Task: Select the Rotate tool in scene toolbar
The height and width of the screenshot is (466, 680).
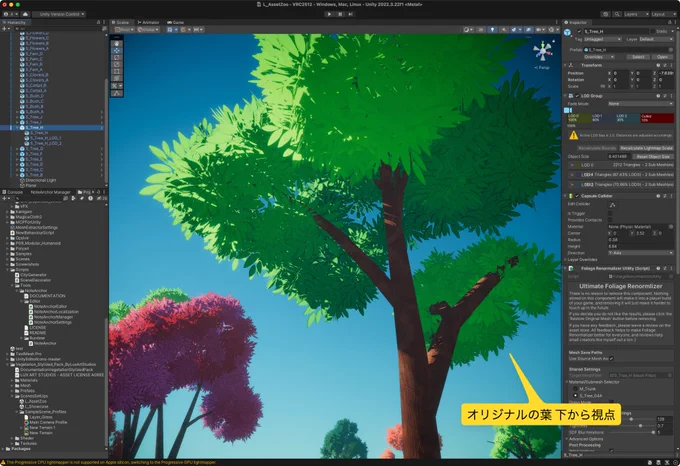Action: tap(117, 57)
